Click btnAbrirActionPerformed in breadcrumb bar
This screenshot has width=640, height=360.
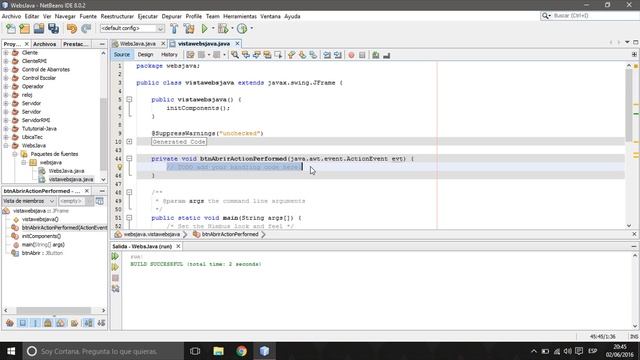230,235
